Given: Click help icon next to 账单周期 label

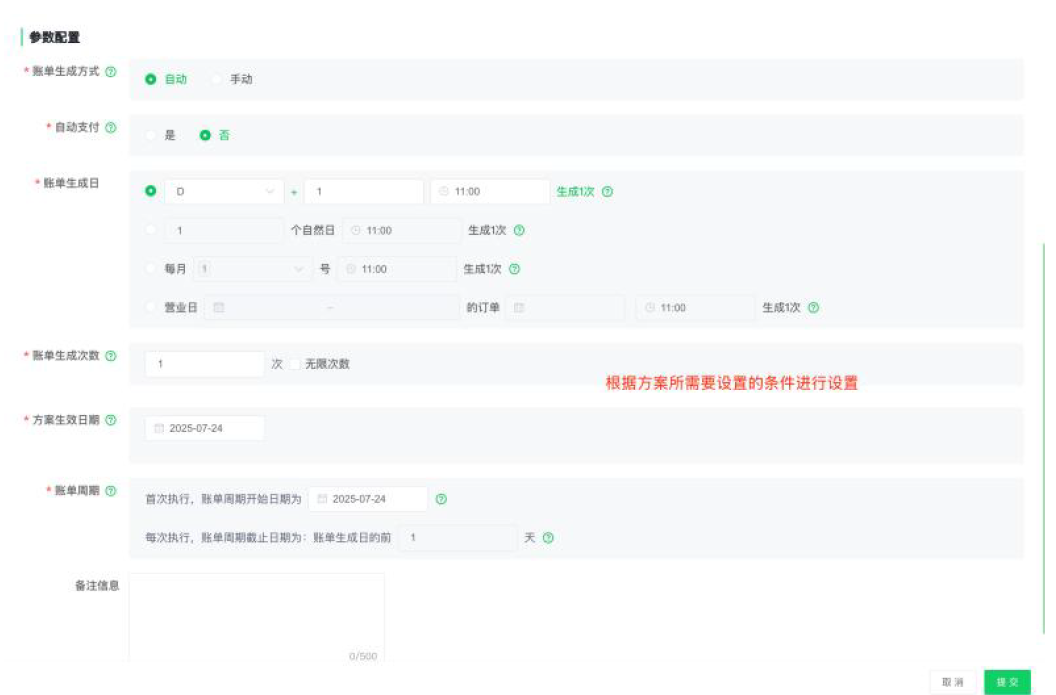Looking at the screenshot, I should 110,491.
